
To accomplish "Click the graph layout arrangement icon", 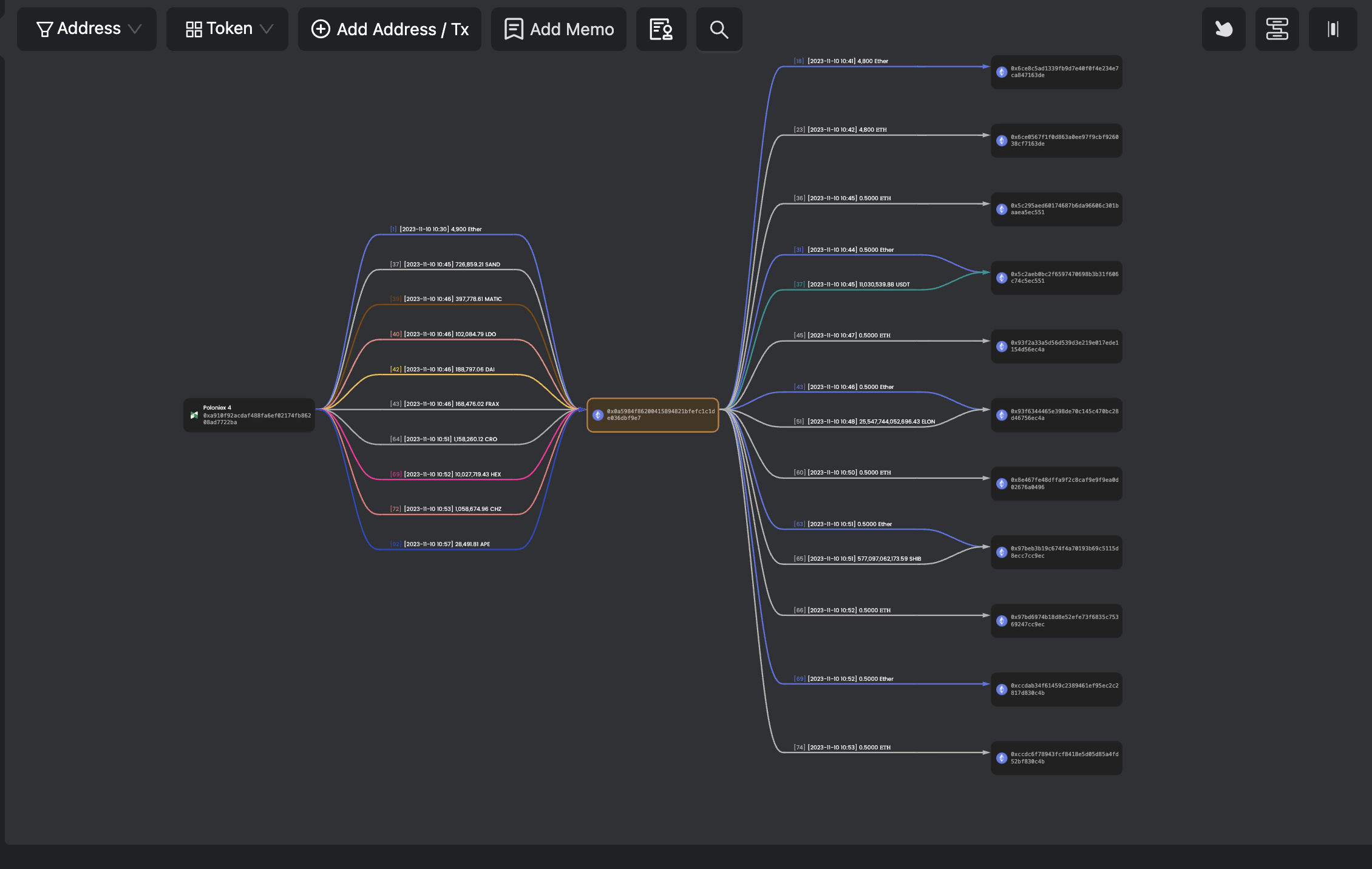I will point(1277,29).
